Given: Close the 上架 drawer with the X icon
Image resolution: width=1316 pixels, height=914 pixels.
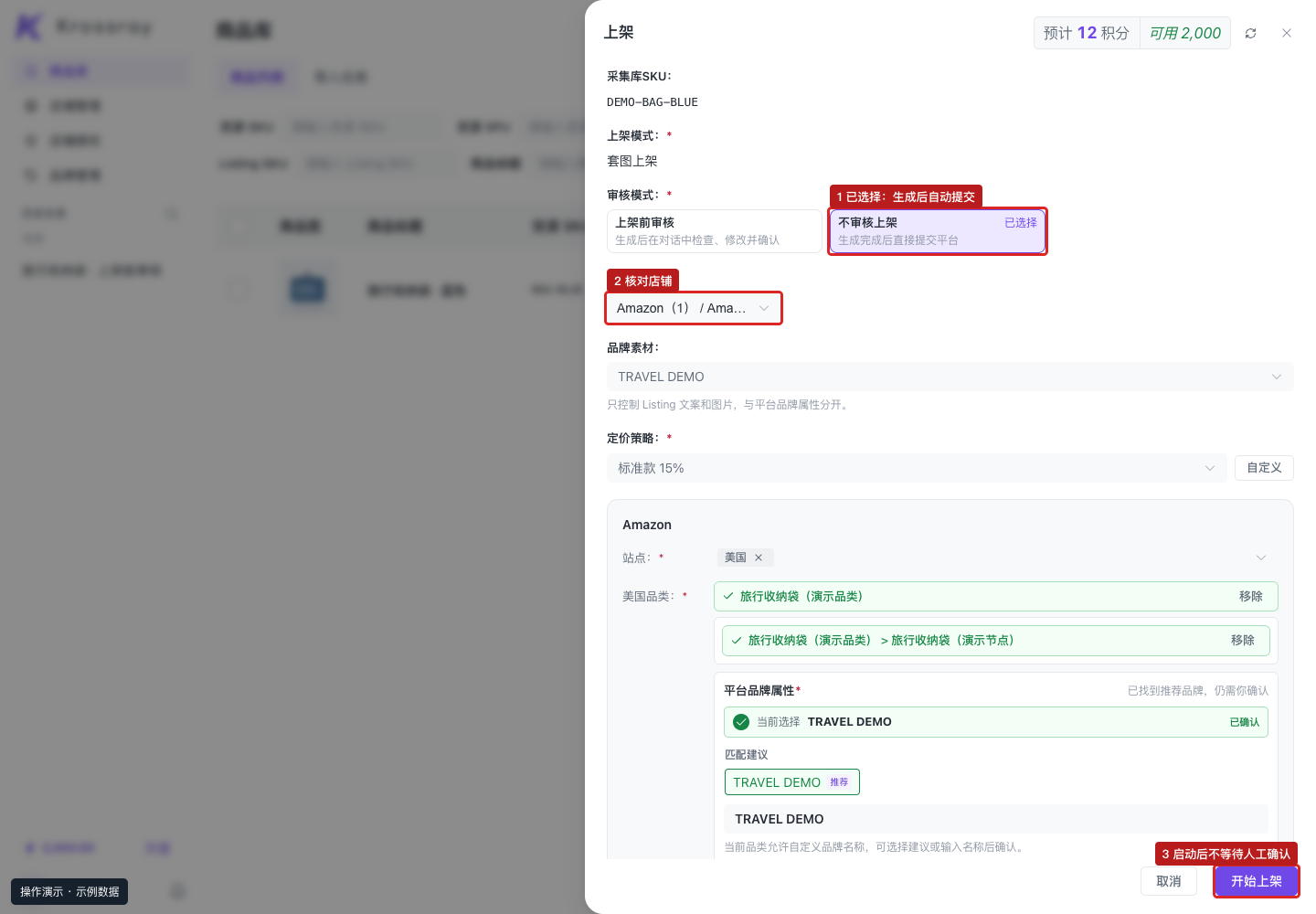Looking at the screenshot, I should tap(1287, 33).
